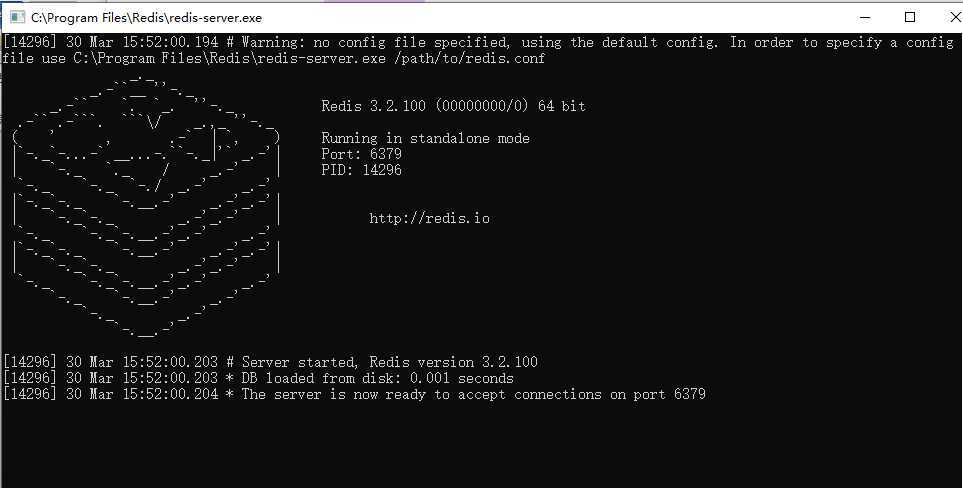Image resolution: width=963 pixels, height=488 pixels.
Task: Click the 'ready to accept connections on port 6379' line
Action: point(354,393)
